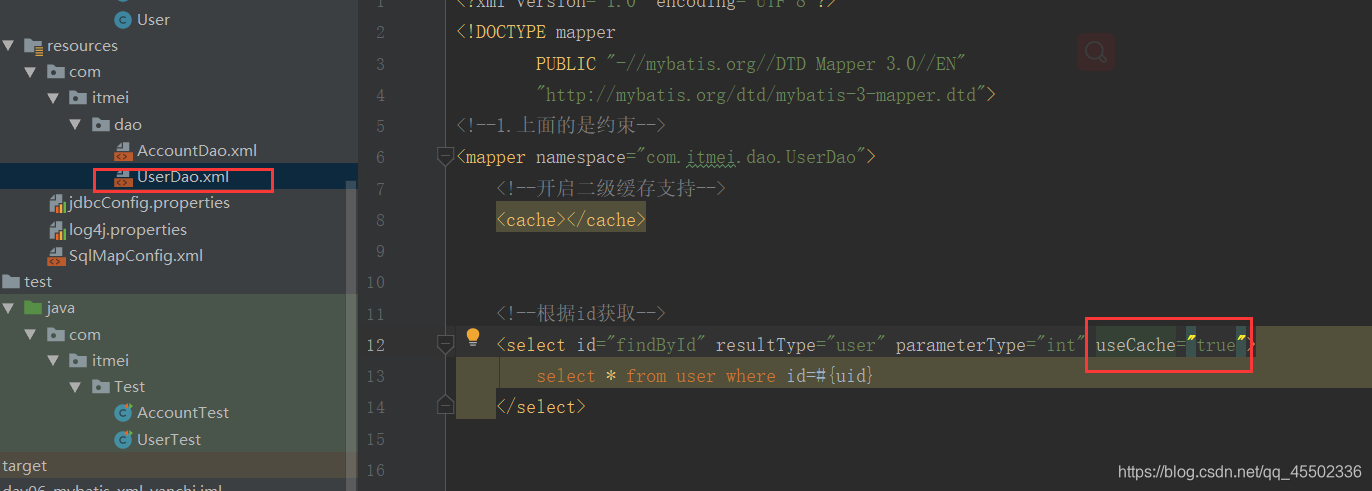Image resolution: width=1372 pixels, height=491 pixels.
Task: Open jdbcConfig.properties file
Action: 149,203
